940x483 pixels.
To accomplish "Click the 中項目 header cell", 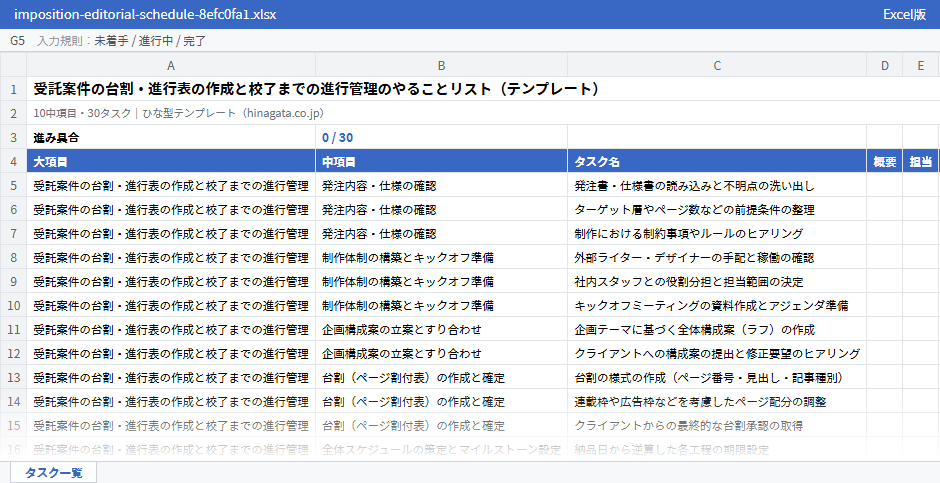I will (x=441, y=161).
